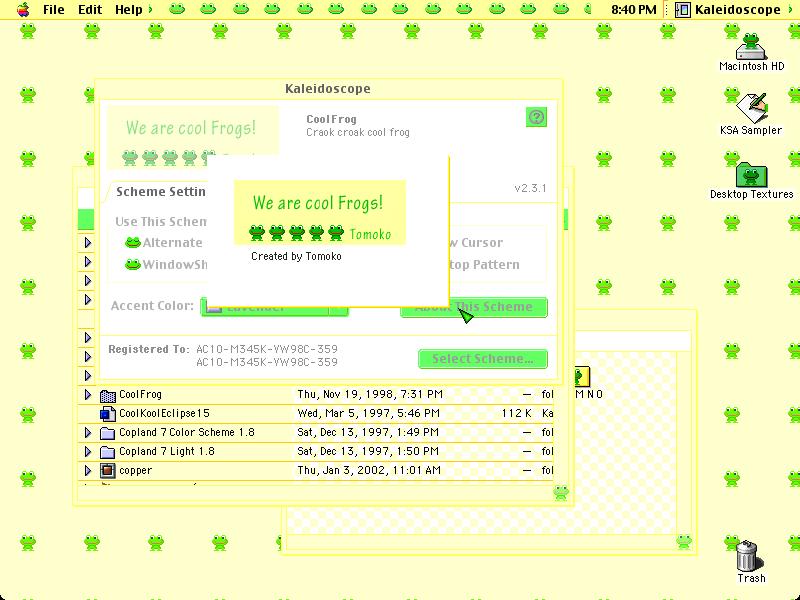Select the copper folder icon

coord(107,470)
